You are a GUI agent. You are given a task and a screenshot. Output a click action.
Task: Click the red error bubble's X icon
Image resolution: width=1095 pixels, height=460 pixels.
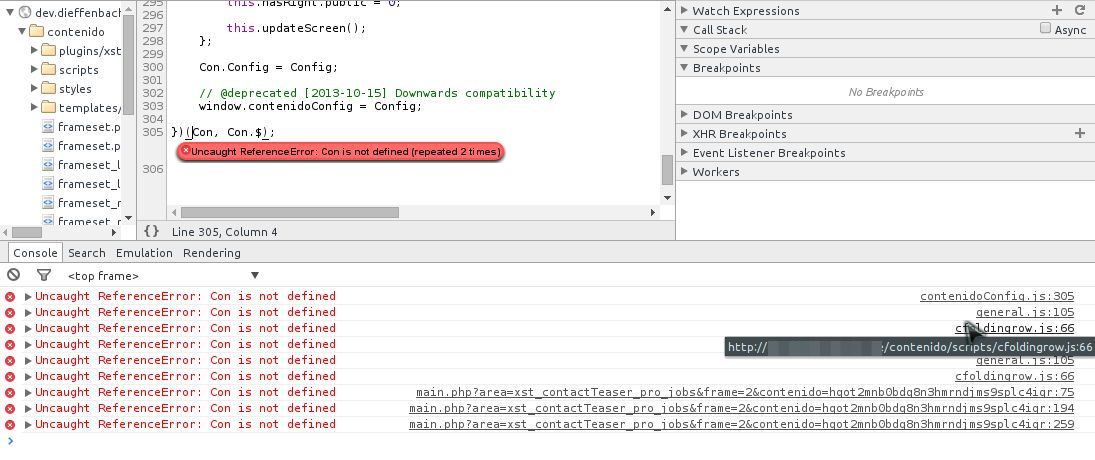coord(185,151)
